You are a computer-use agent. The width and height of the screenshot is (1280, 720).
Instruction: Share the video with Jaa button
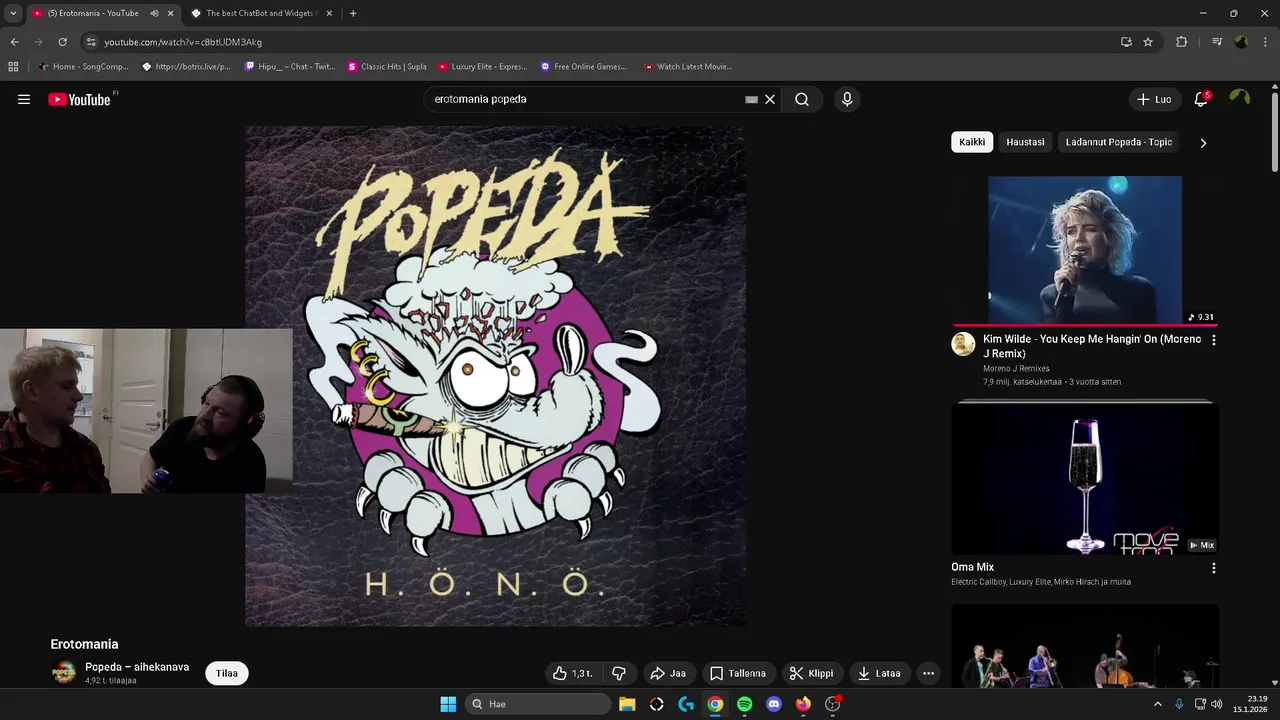click(x=668, y=673)
